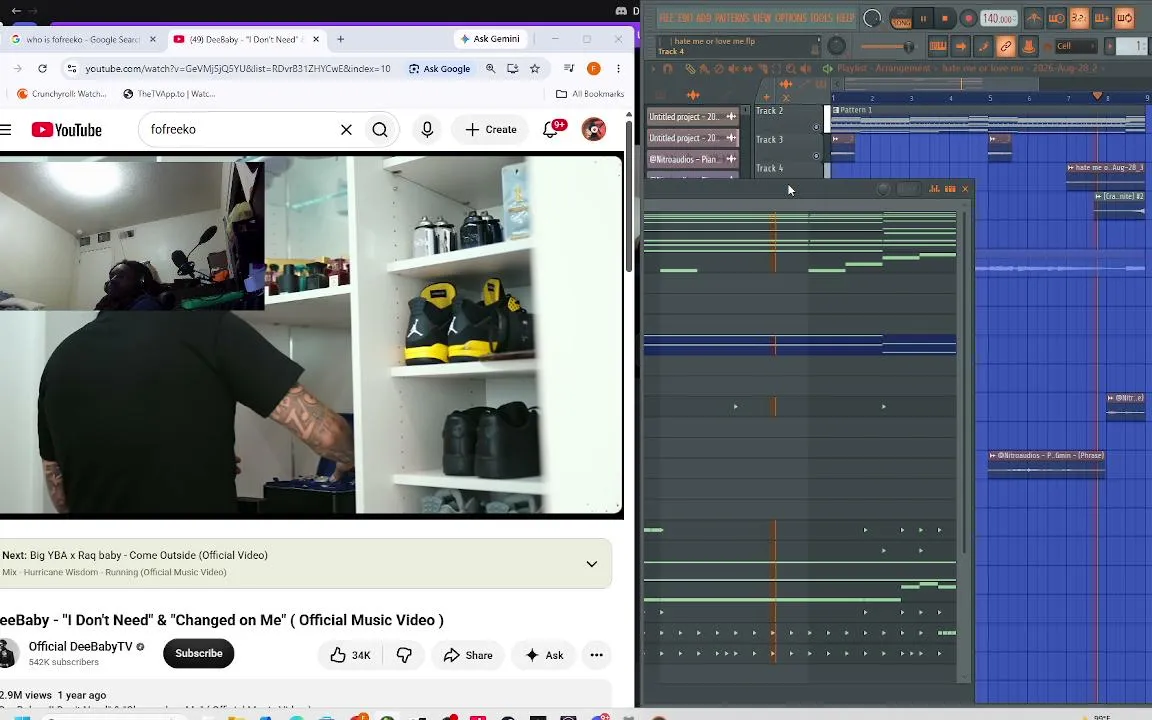Click the tempo display showing 140.000

[998, 18]
